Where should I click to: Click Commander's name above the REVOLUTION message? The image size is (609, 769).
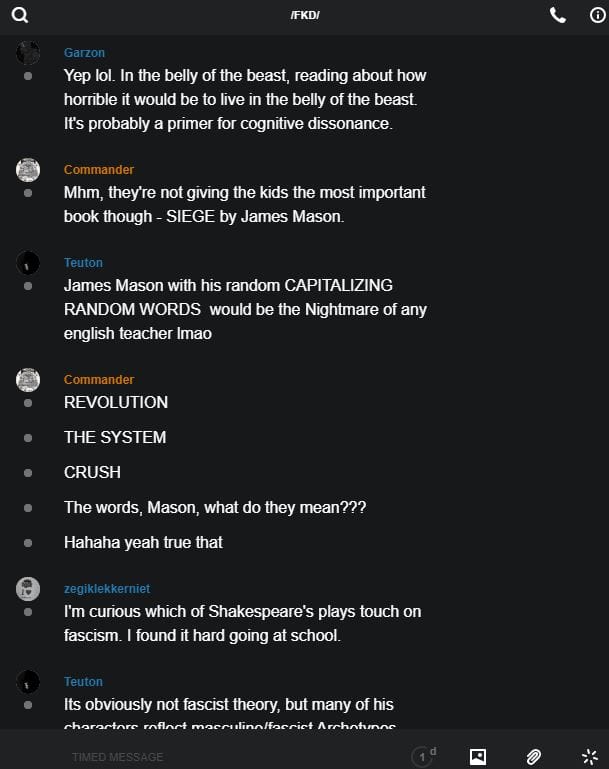[x=99, y=380]
